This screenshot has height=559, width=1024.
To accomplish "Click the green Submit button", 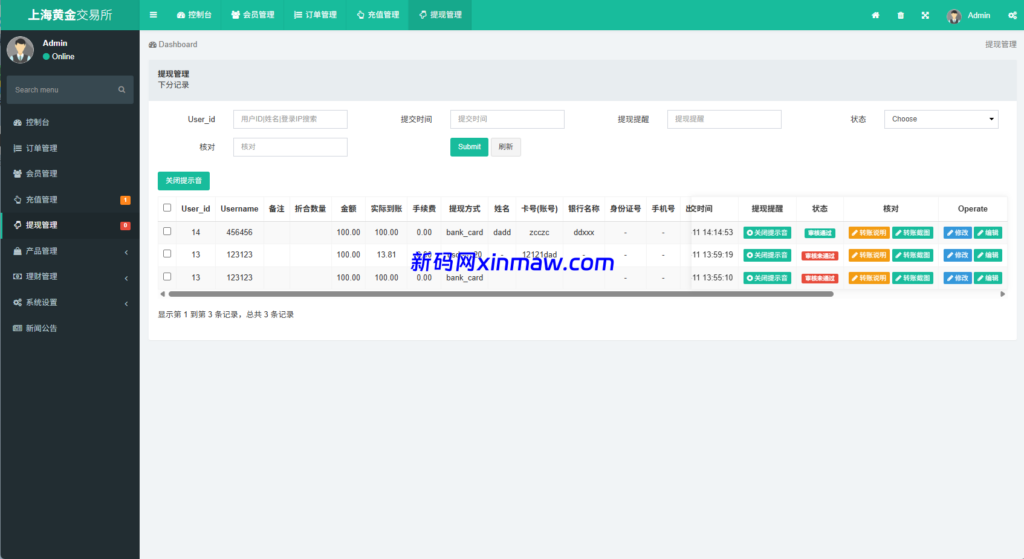I will click(x=469, y=147).
